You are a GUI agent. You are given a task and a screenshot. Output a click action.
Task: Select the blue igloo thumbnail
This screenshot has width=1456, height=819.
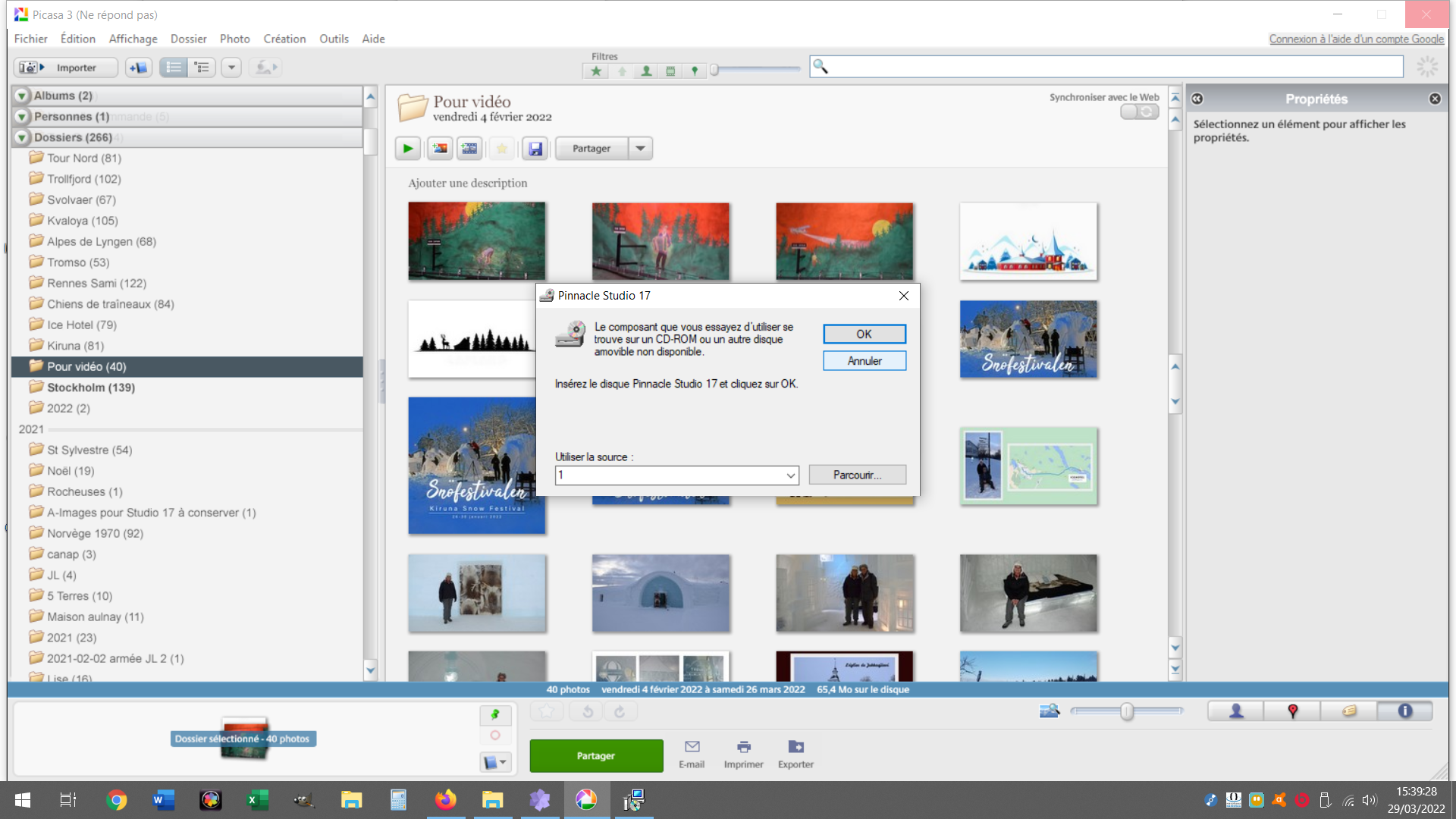tap(661, 593)
